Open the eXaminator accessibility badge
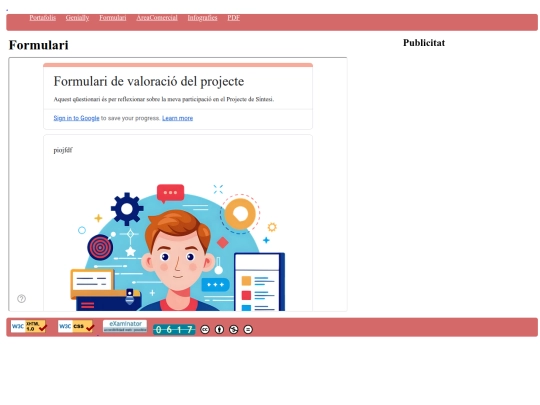540x405 pixels. [x=125, y=326]
